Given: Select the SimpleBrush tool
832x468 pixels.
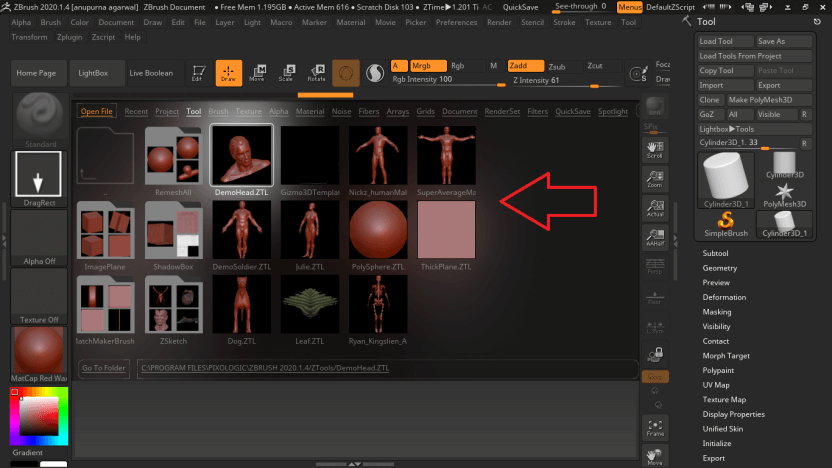Looking at the screenshot, I should 725,224.
